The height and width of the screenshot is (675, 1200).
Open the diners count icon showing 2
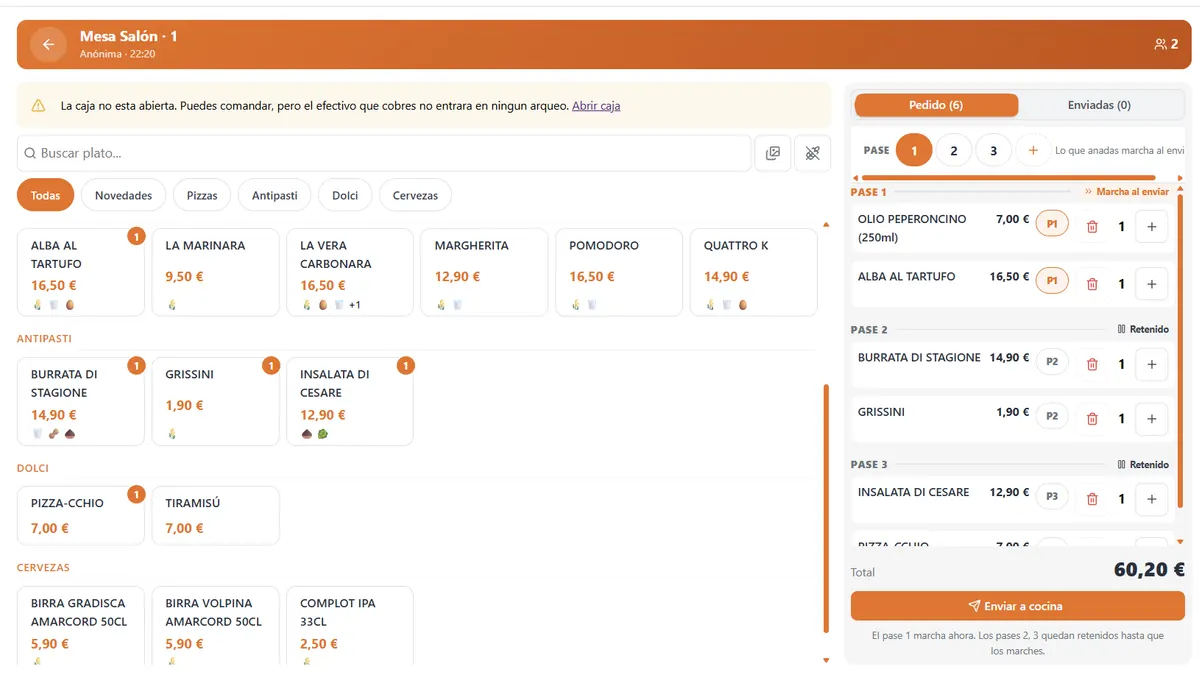pos(1166,44)
